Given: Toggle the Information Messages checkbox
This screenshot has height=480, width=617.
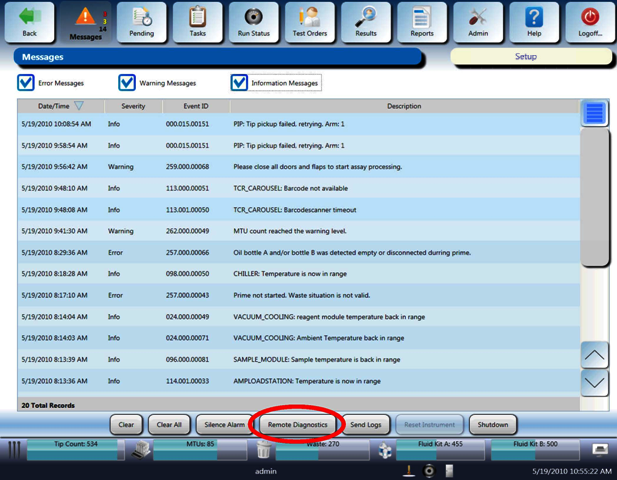Looking at the screenshot, I should pos(239,82).
